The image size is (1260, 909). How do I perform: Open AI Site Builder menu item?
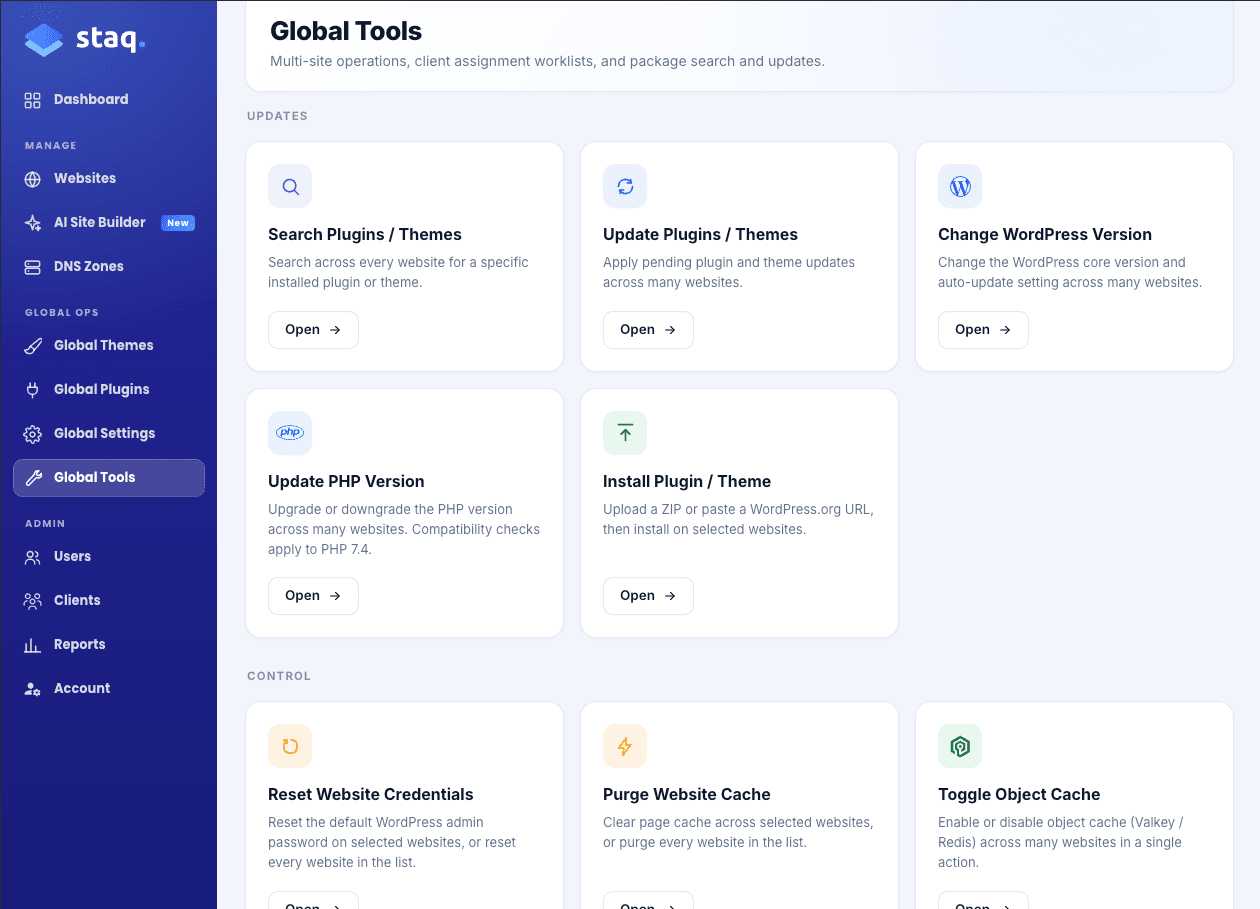[x=109, y=222]
